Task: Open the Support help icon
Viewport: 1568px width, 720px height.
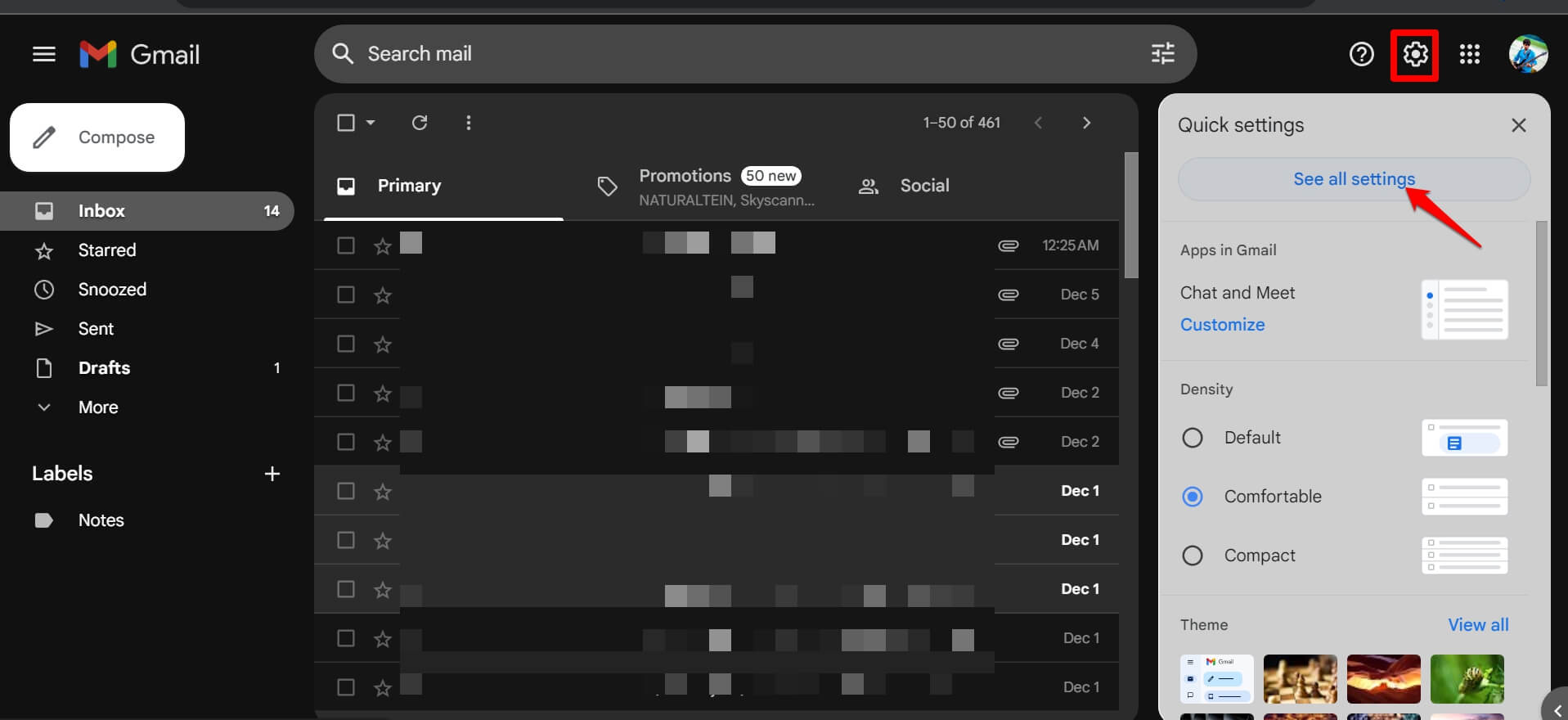Action: coord(1361,54)
